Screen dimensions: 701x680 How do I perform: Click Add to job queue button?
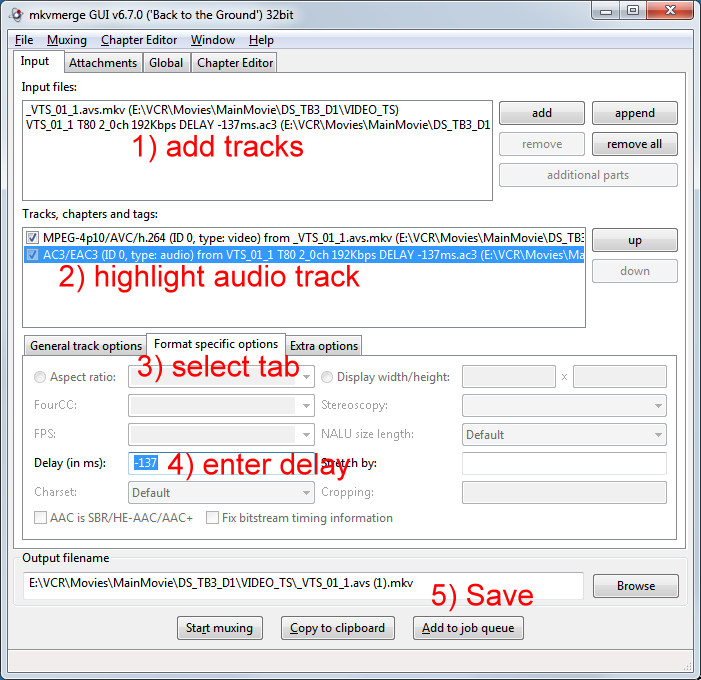click(x=468, y=628)
